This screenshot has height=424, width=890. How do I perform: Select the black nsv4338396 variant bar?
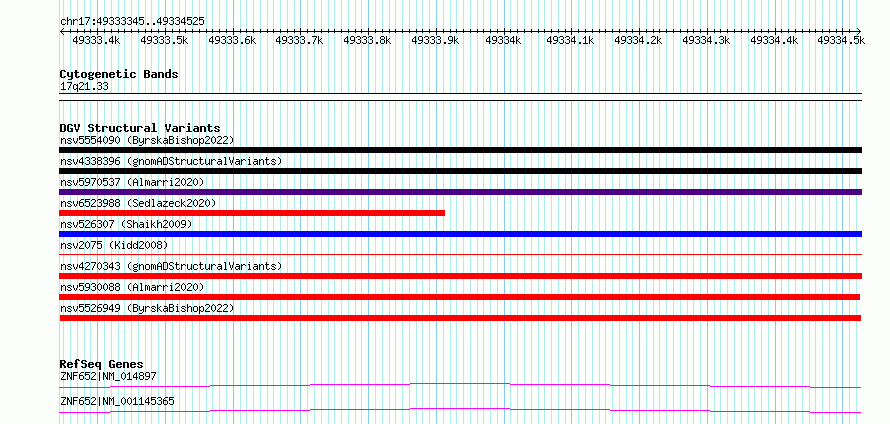point(460,171)
